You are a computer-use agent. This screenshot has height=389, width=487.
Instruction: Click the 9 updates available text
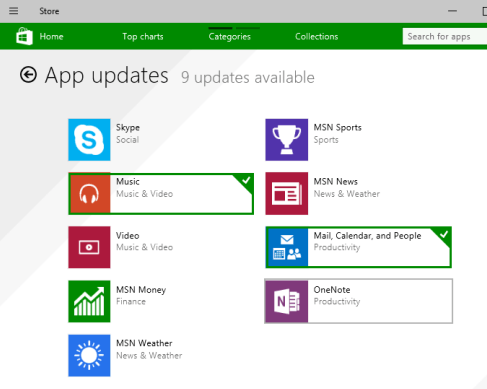248,78
